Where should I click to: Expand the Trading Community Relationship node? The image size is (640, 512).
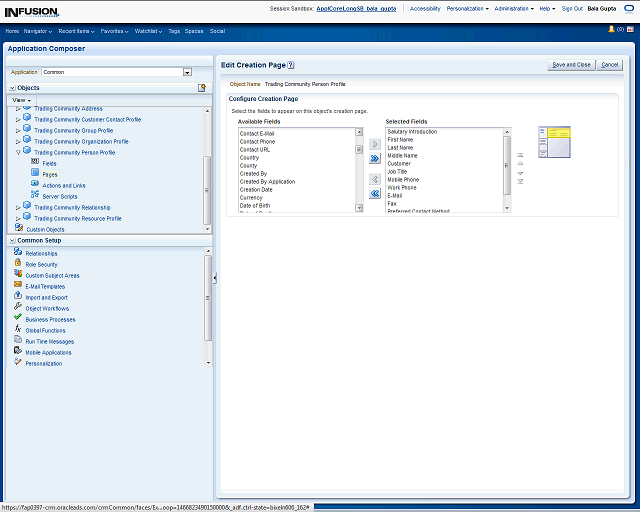[x=19, y=207]
